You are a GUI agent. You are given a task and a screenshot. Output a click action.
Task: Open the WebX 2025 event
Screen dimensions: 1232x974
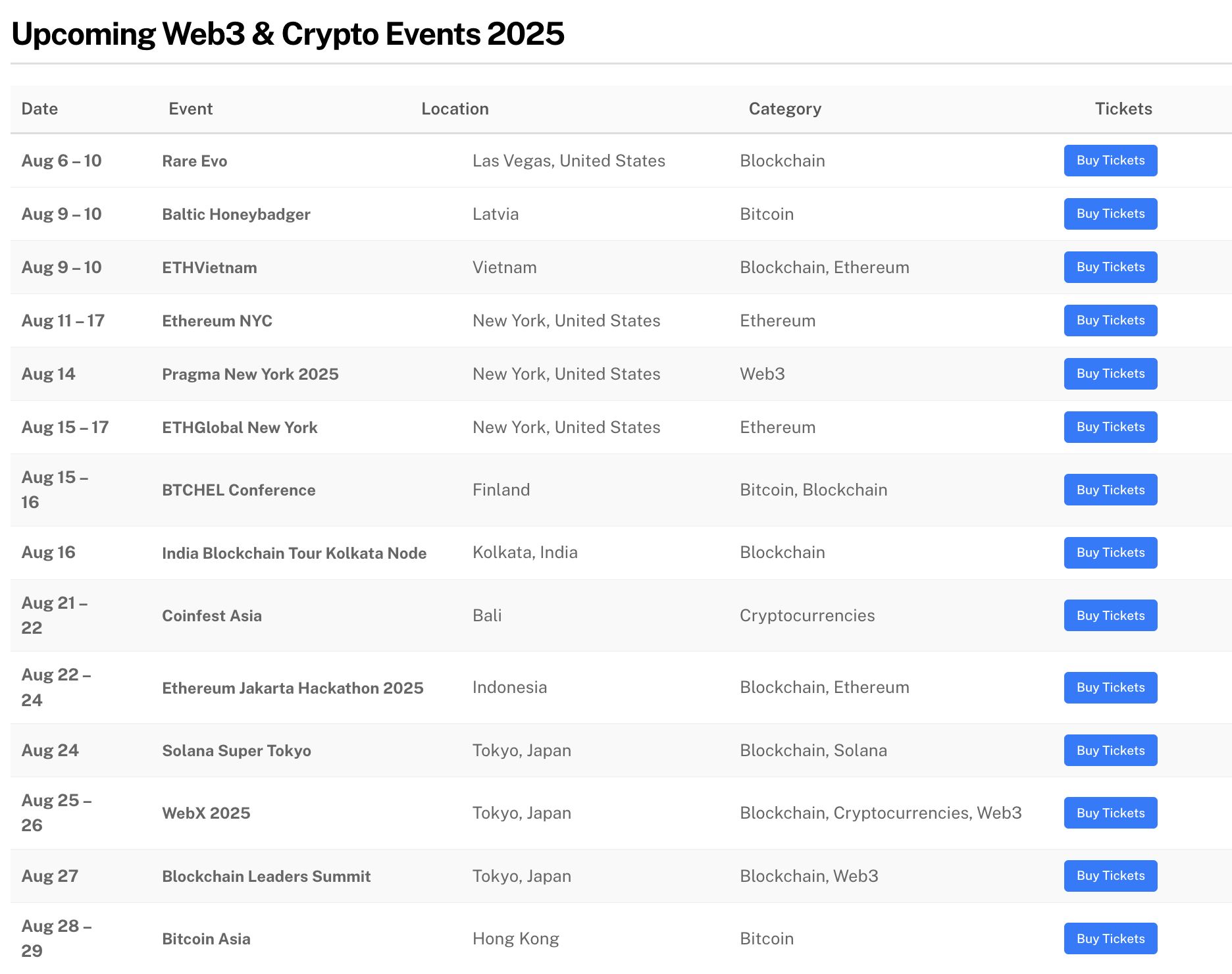(206, 813)
